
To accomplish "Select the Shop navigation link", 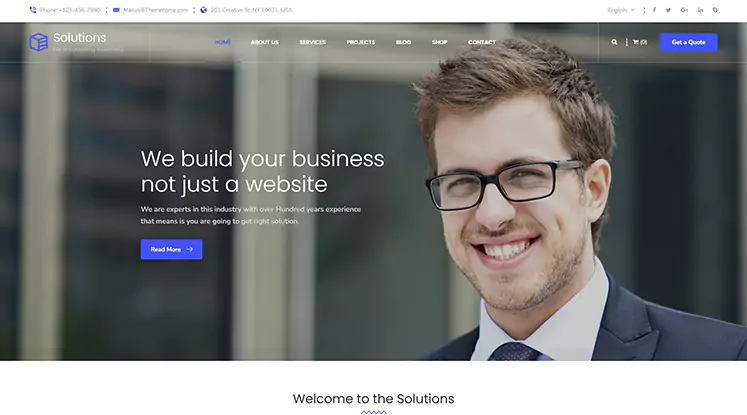I will [x=439, y=42].
